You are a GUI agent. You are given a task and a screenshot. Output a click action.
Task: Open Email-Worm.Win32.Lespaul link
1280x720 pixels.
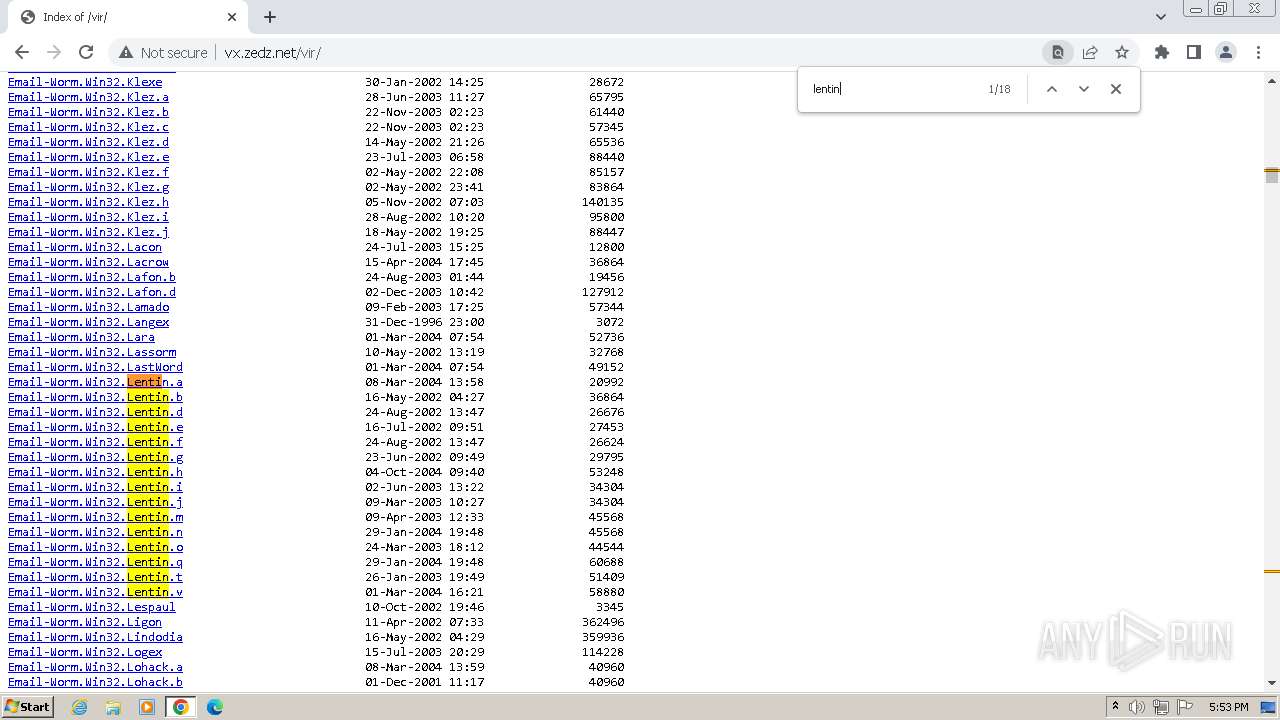point(92,607)
